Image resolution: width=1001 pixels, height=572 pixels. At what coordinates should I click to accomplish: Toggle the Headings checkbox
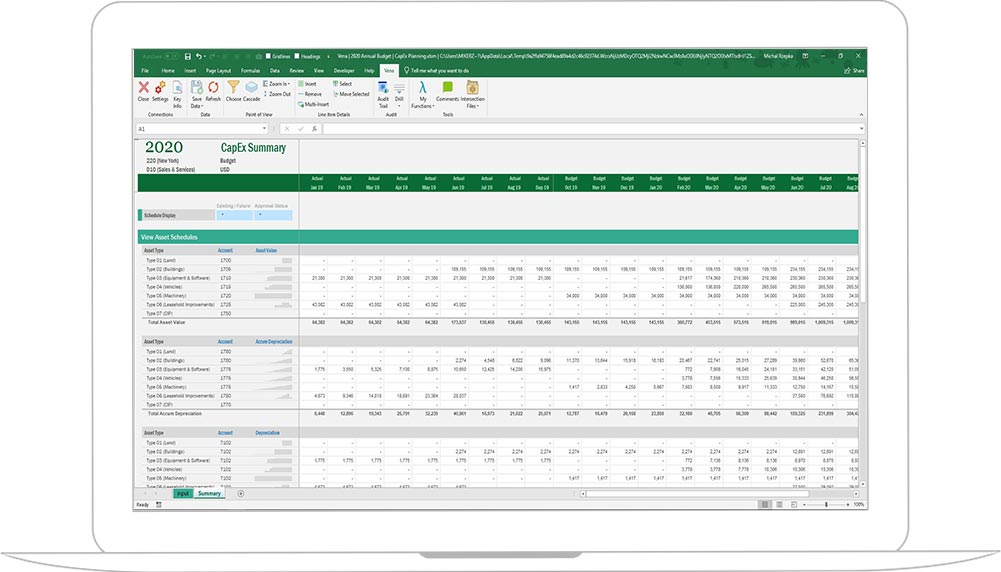coord(297,56)
